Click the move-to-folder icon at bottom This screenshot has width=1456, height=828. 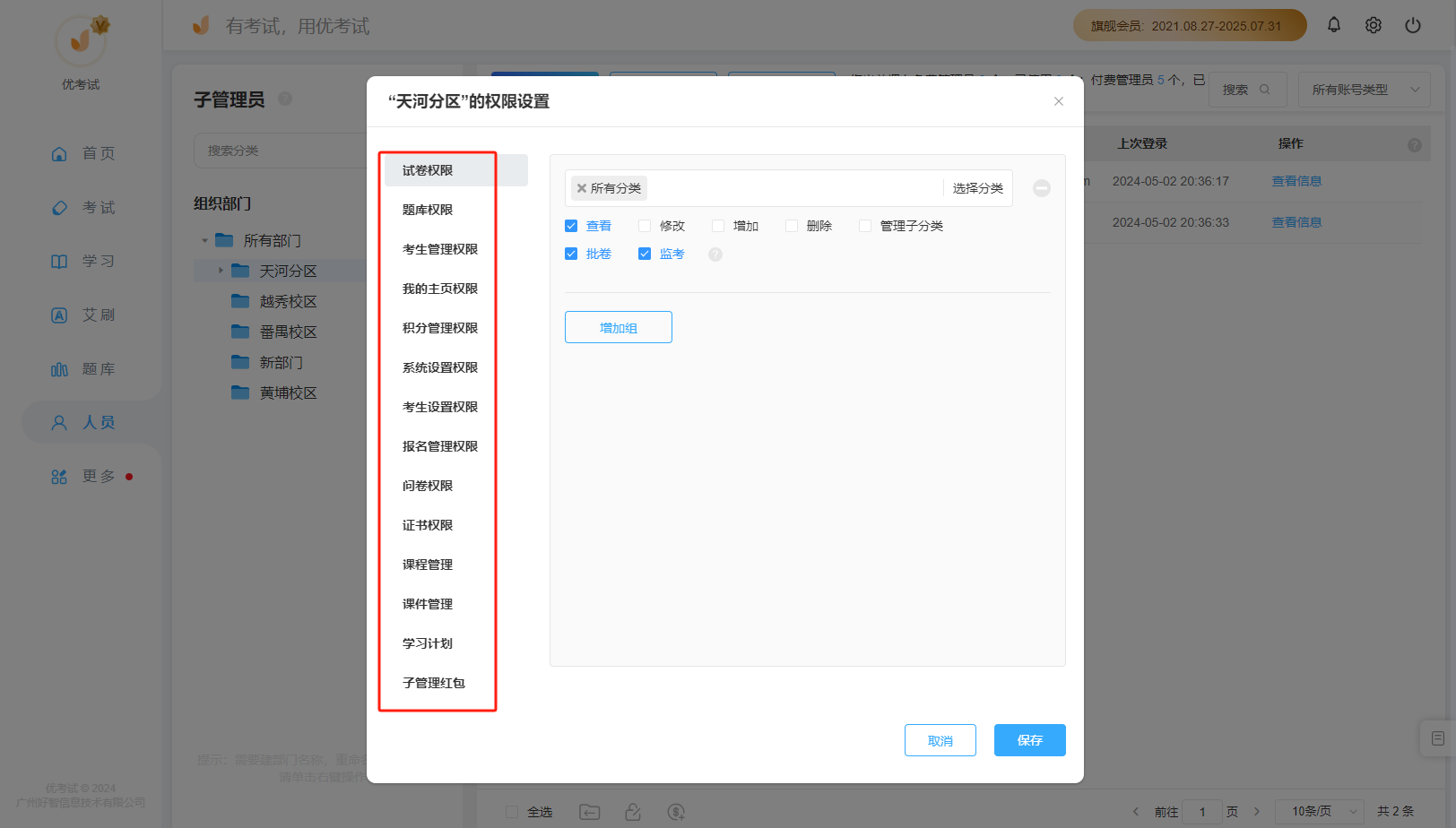coord(590,812)
